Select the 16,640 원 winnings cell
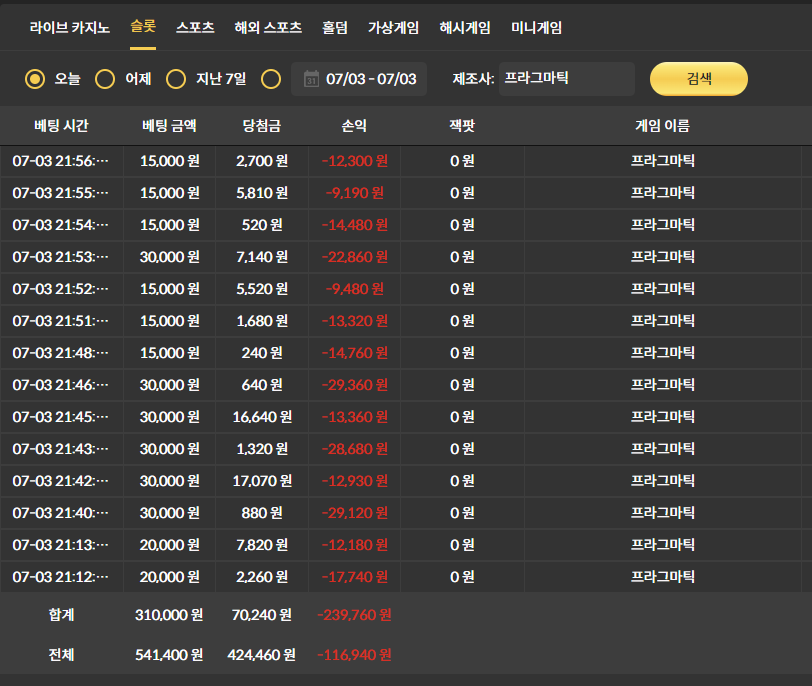Screen dimensions: 812x686 pos(262,418)
